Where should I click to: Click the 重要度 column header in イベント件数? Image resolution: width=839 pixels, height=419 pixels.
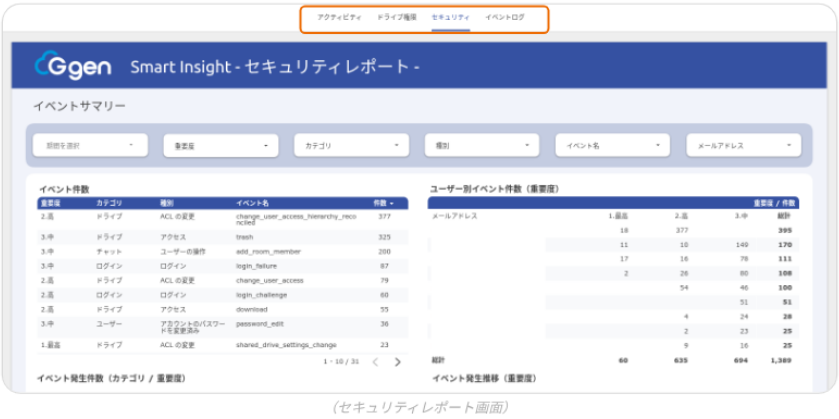tap(50, 203)
